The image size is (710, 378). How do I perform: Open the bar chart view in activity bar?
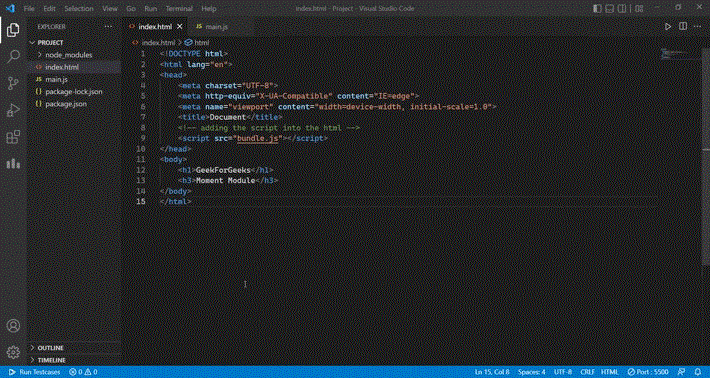pyautogui.click(x=13, y=163)
